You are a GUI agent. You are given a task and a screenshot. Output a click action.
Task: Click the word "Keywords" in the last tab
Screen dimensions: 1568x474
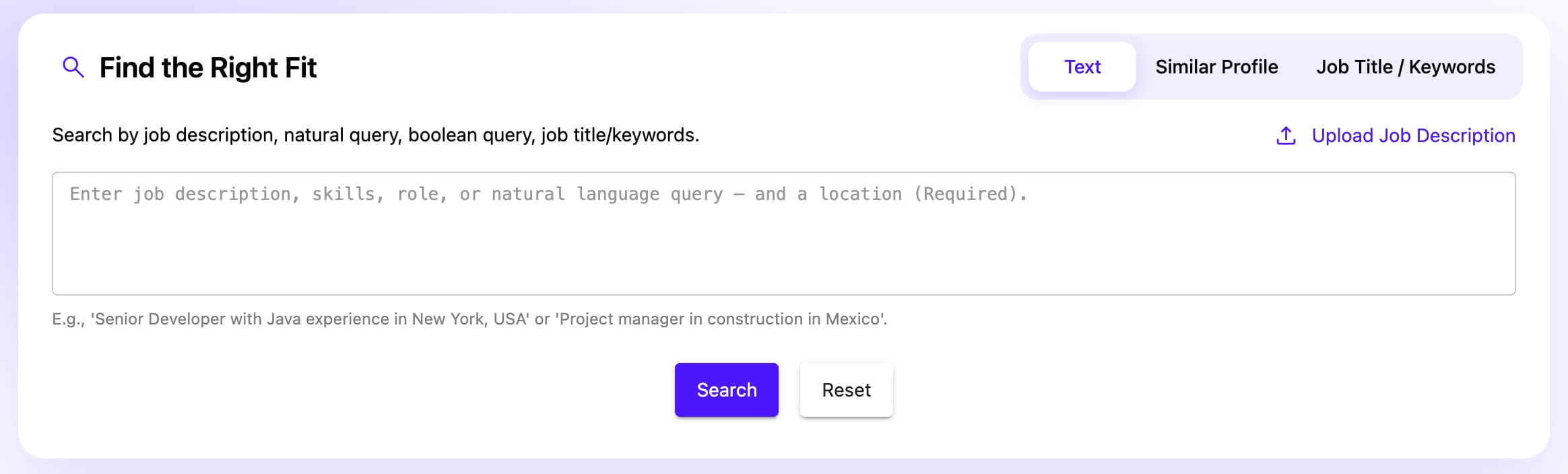[1451, 67]
